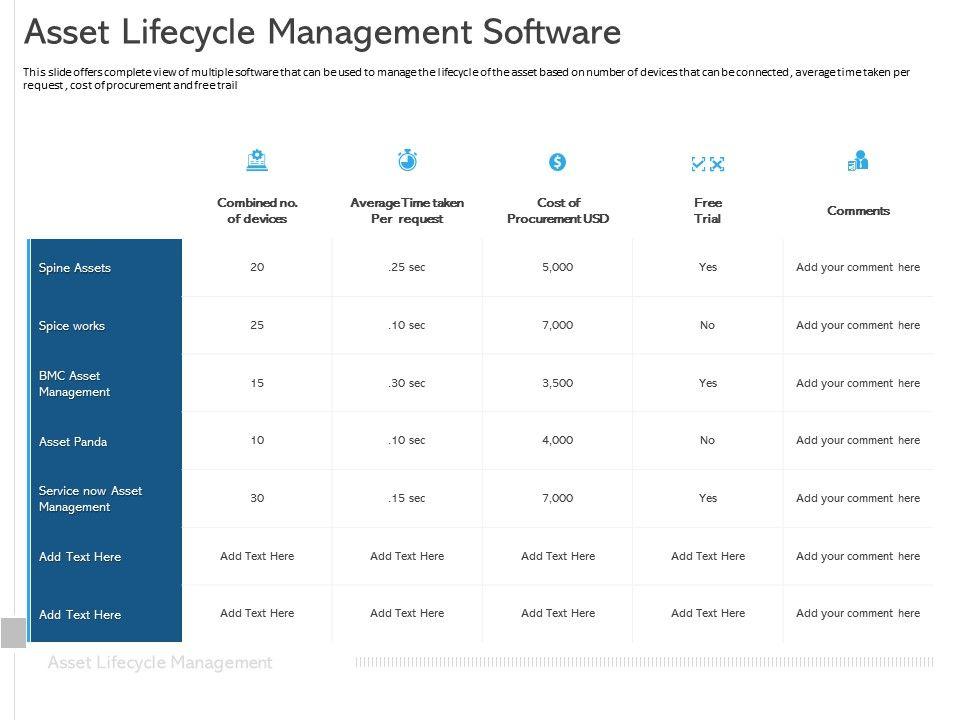Click the comment placeholder in Spice works row

858,326
